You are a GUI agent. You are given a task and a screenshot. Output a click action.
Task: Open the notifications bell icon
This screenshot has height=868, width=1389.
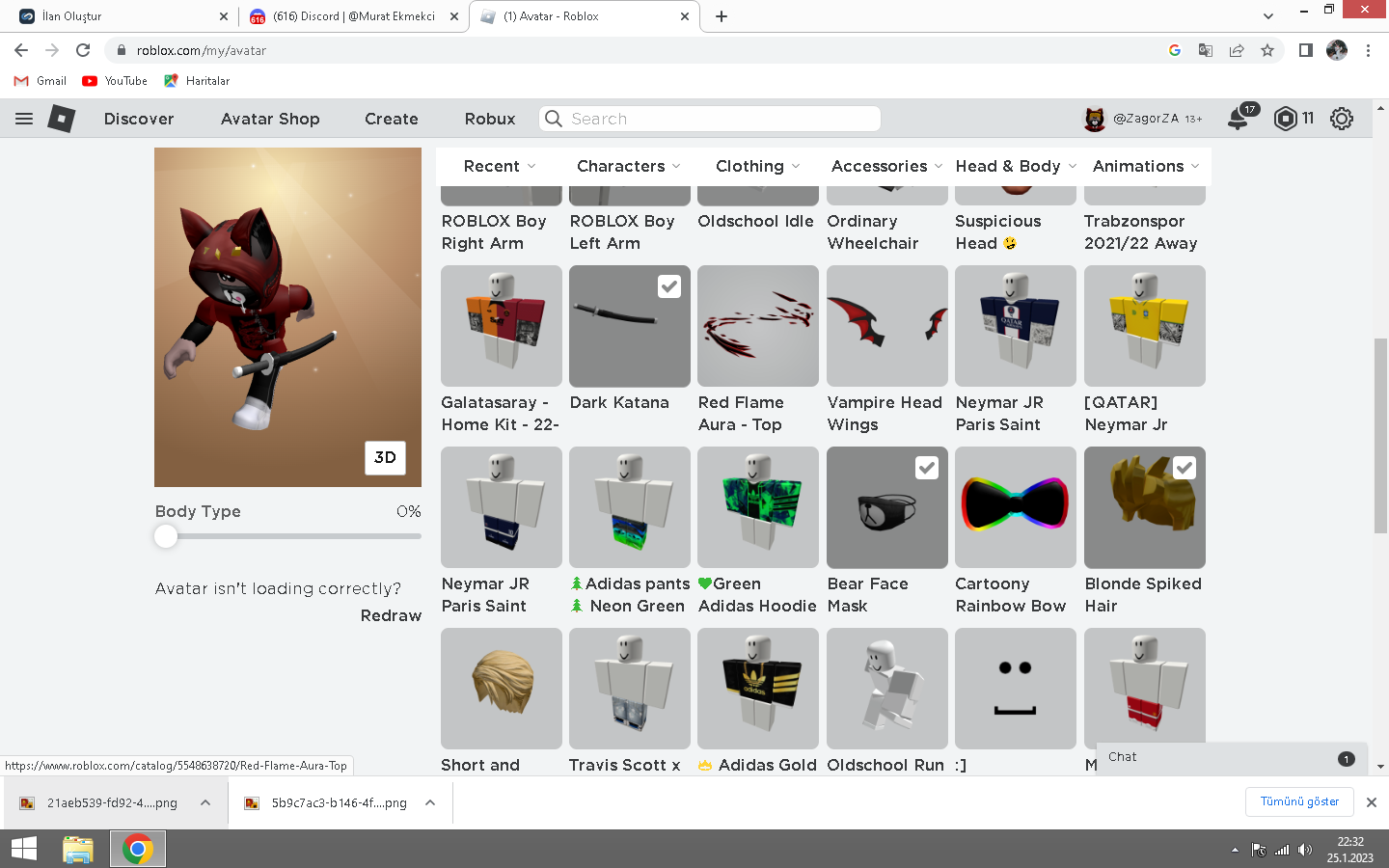click(x=1238, y=119)
